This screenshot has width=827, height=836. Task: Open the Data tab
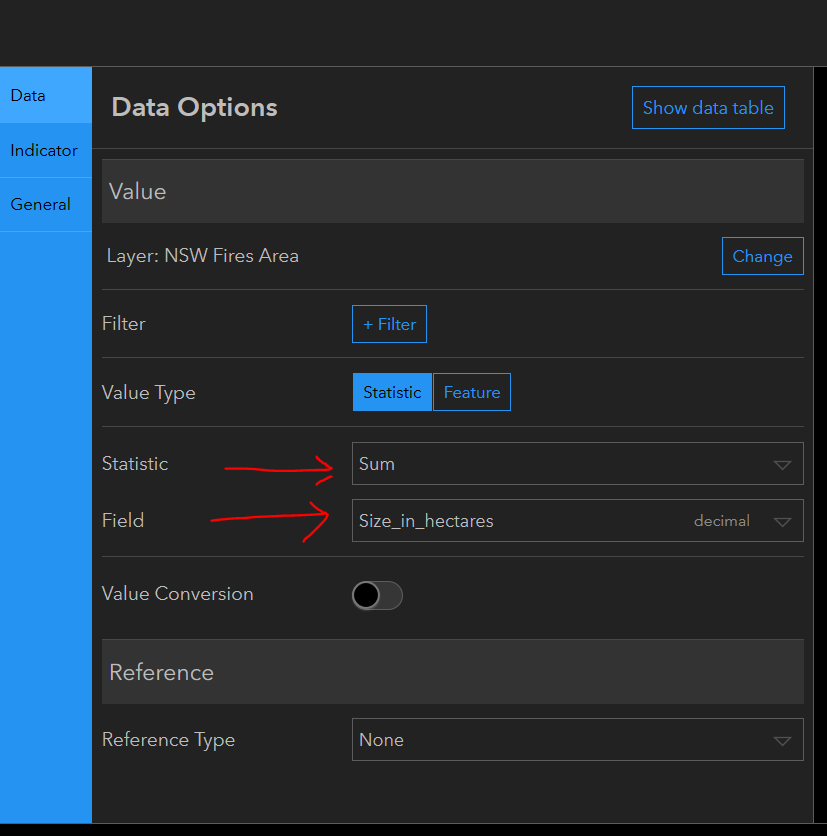[28, 96]
